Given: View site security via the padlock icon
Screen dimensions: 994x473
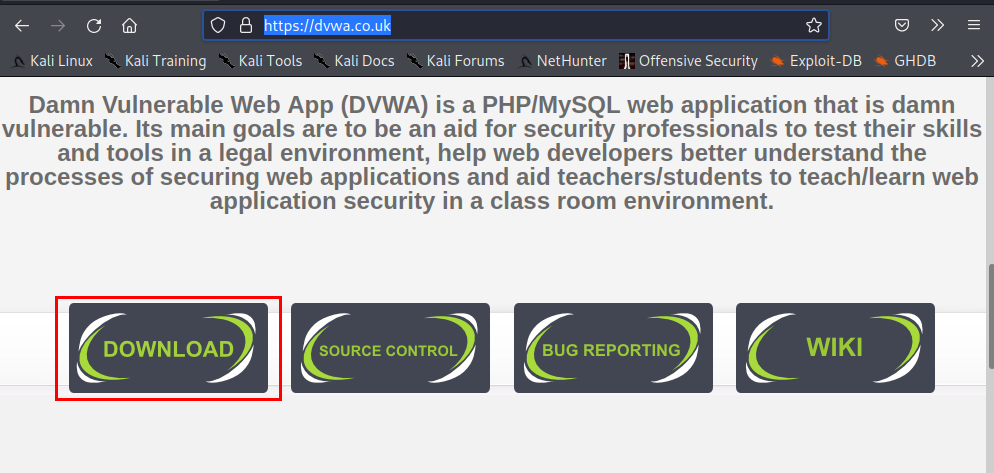Looking at the screenshot, I should 245,25.
